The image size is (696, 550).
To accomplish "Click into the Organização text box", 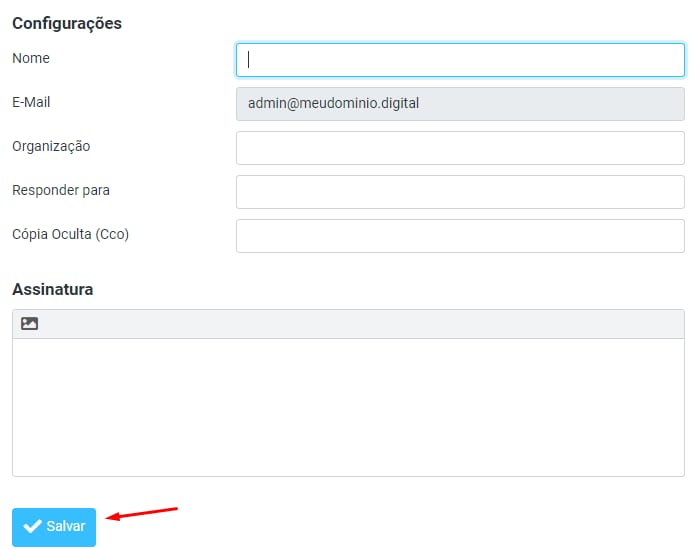I will (460, 148).
